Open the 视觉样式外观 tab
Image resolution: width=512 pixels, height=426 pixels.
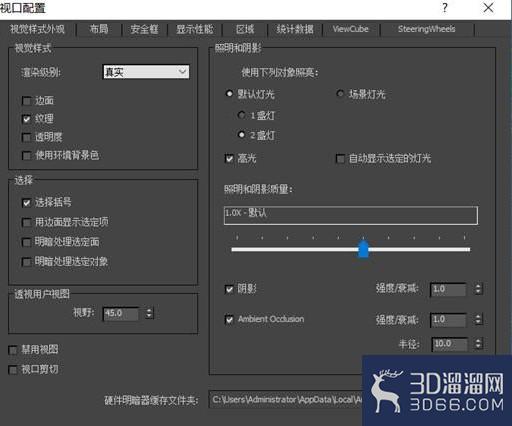37,29
